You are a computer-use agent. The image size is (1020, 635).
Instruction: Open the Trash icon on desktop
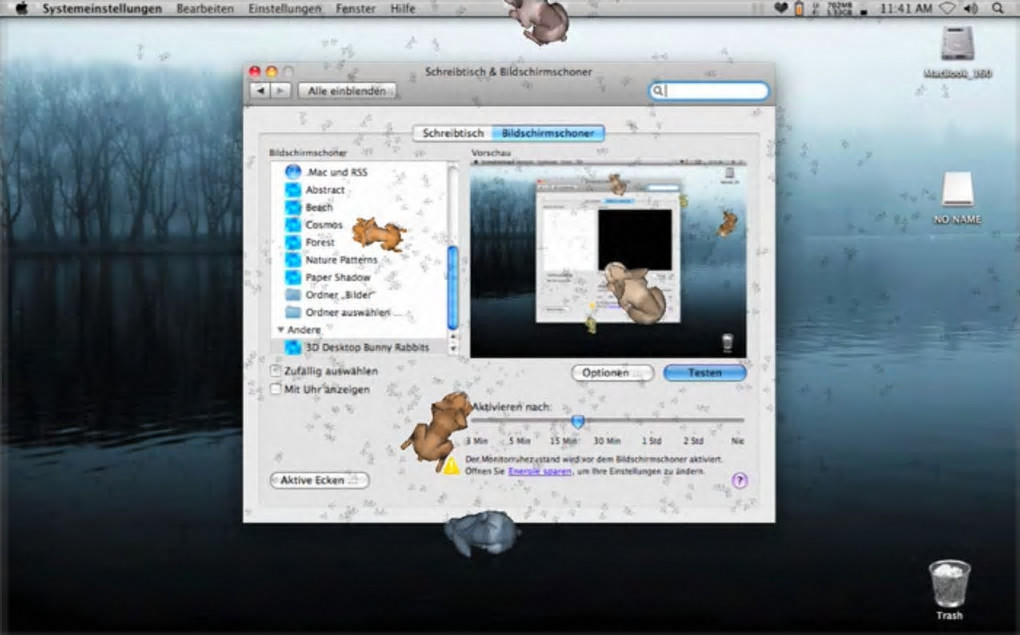(949, 584)
